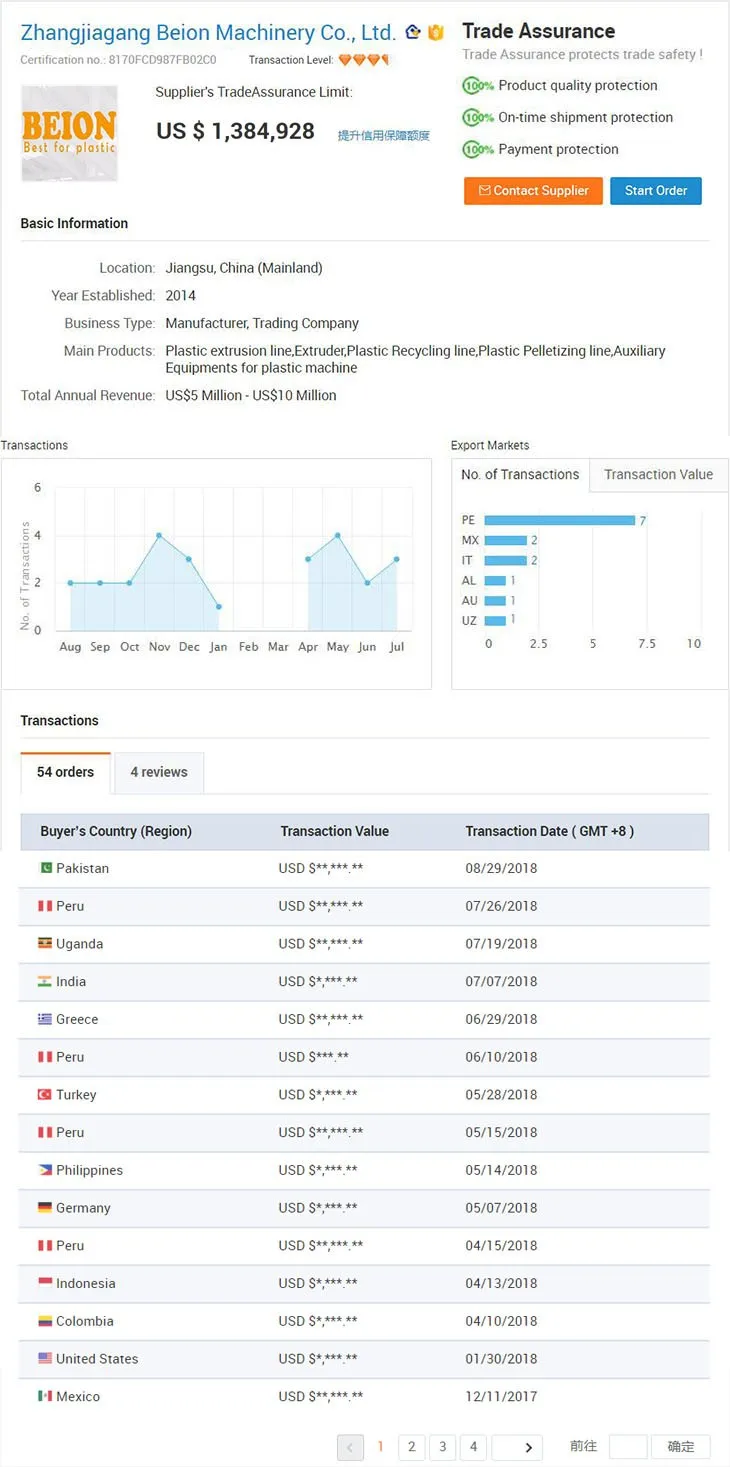Click the May data point on transactions chart

(x=338, y=535)
